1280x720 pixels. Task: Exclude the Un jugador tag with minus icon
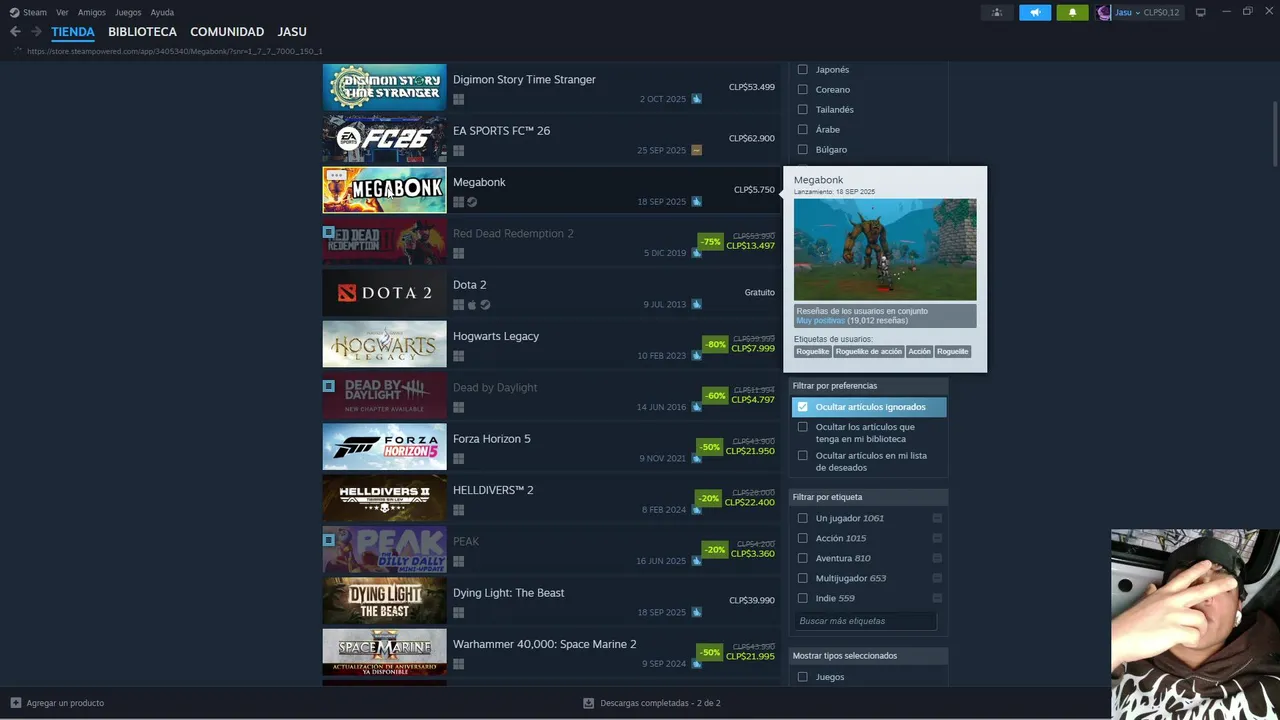point(937,518)
